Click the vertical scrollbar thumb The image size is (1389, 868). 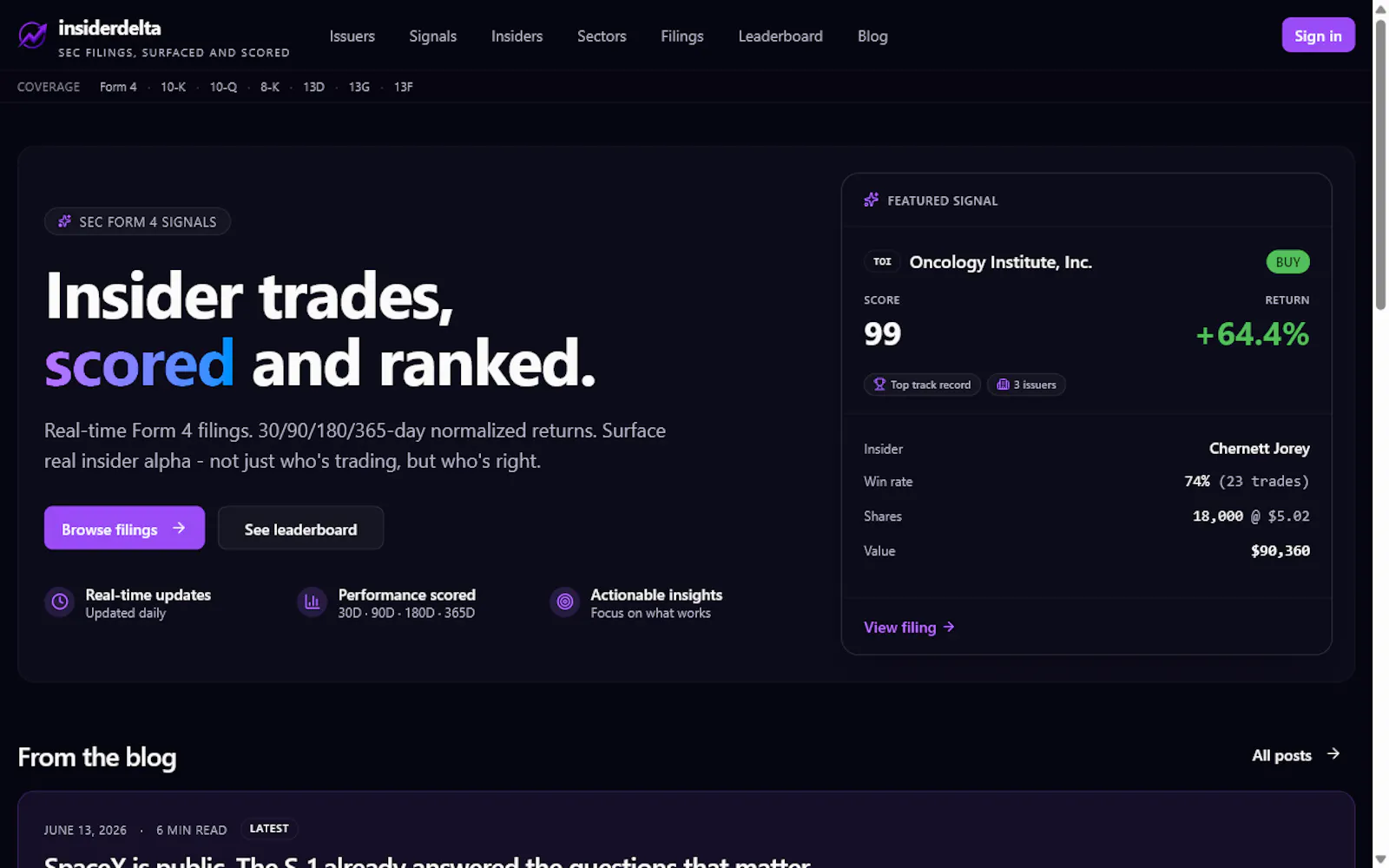(x=1380, y=164)
